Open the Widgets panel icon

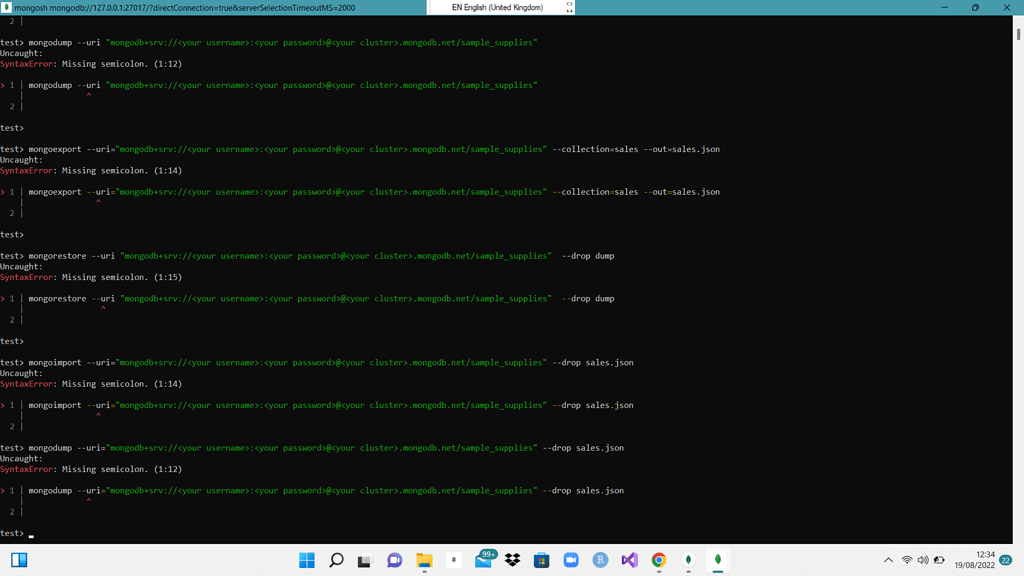[19, 560]
